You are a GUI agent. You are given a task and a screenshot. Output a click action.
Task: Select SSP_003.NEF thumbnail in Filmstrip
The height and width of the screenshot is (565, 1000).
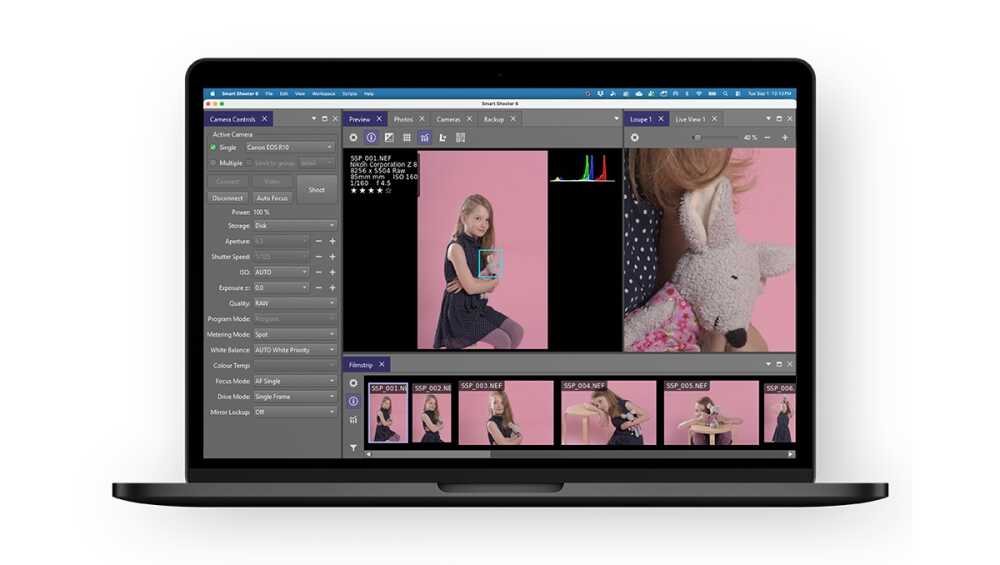click(506, 413)
